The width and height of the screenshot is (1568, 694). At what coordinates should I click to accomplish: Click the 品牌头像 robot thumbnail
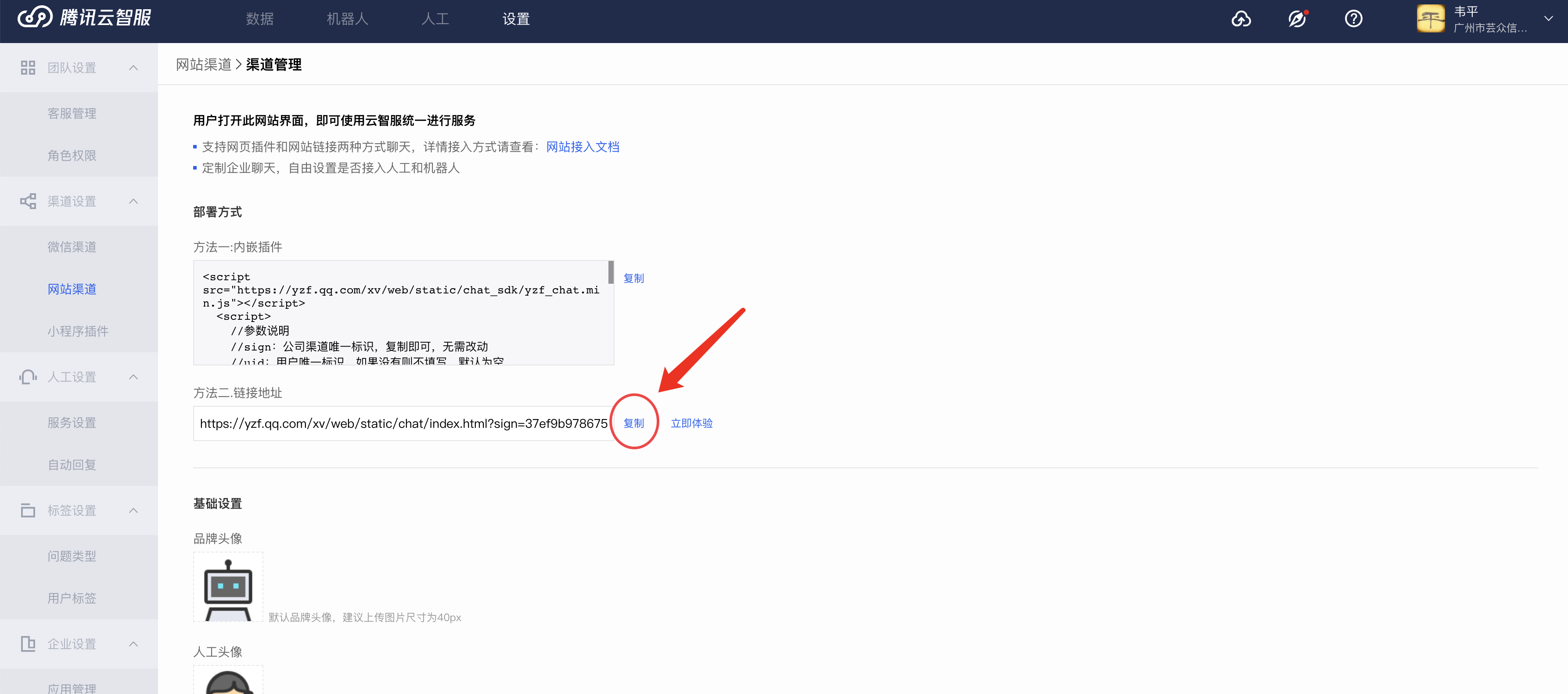pos(228,587)
